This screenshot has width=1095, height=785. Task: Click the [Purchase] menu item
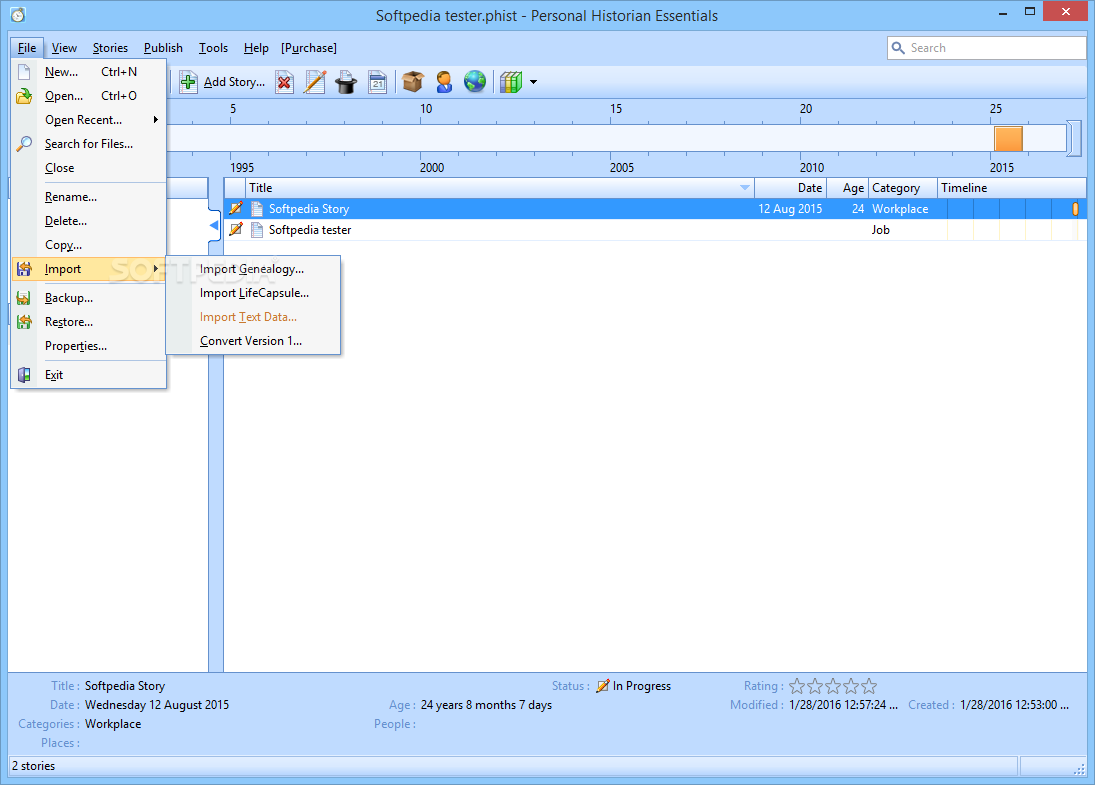309,47
